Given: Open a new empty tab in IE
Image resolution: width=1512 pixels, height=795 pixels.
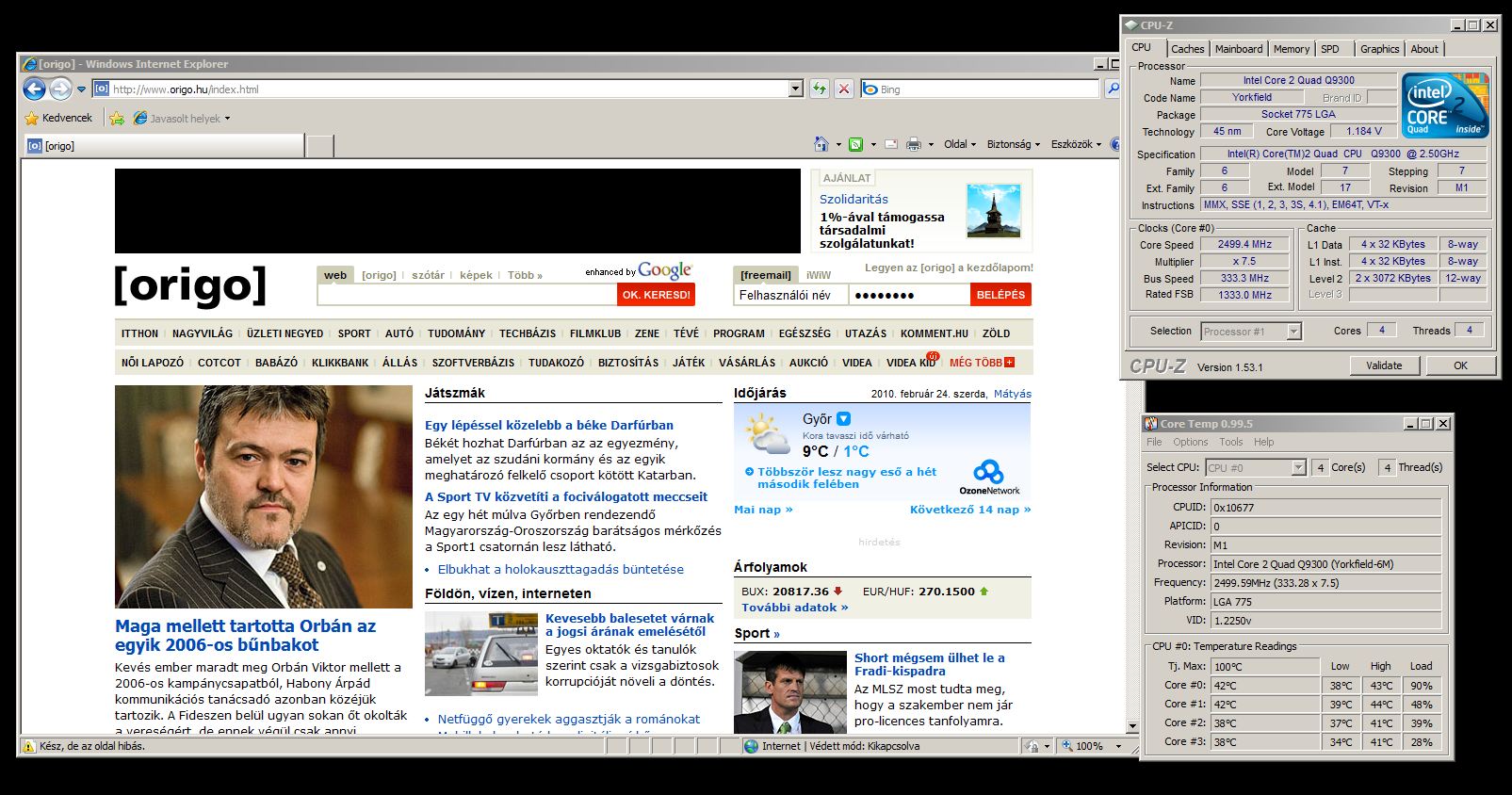Looking at the screenshot, I should click(320, 146).
